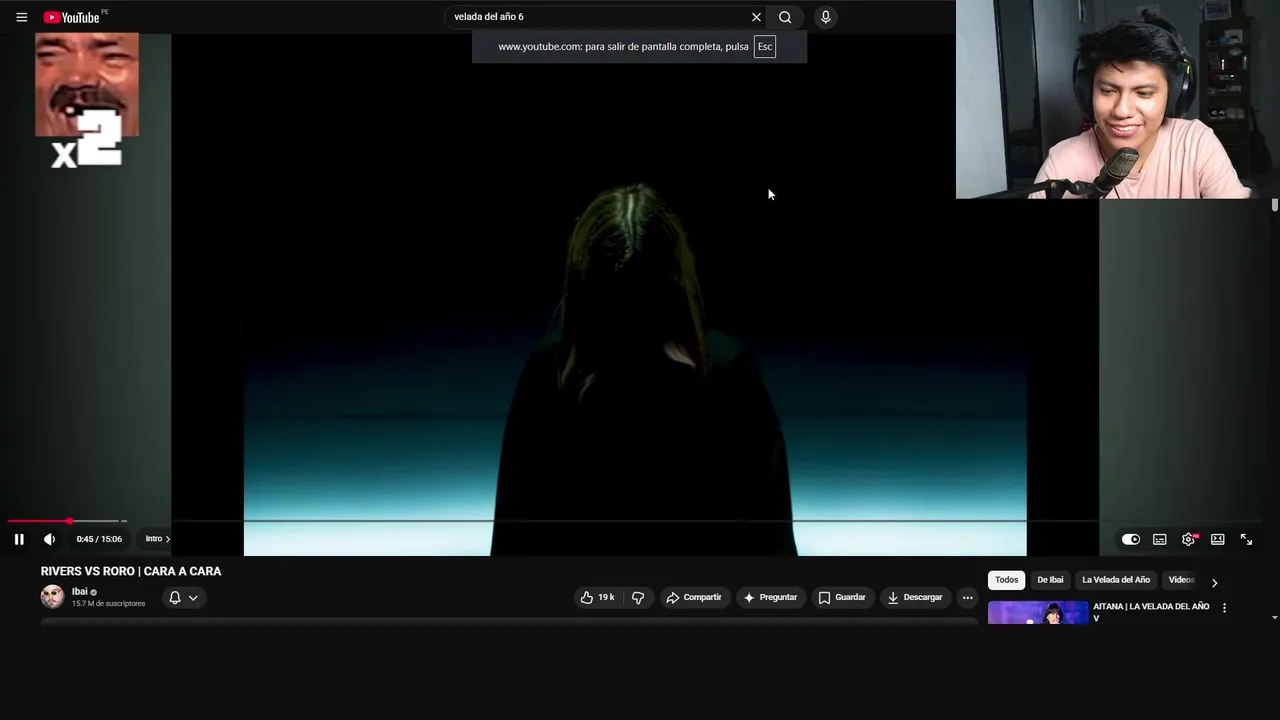Click the magnifier search button

point(785,17)
